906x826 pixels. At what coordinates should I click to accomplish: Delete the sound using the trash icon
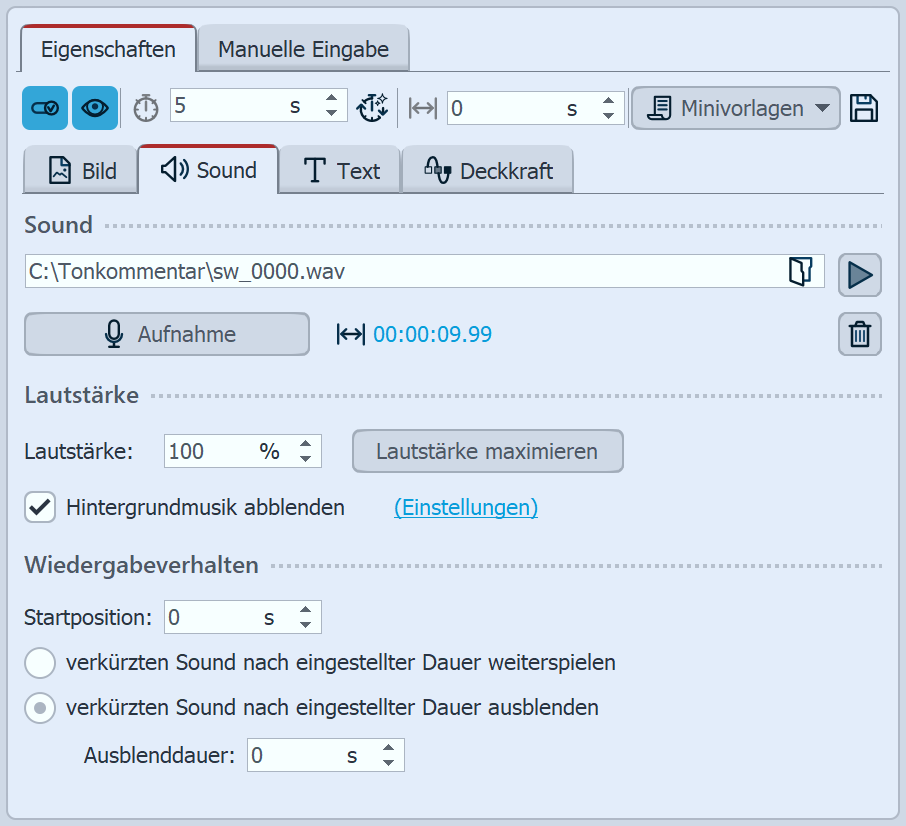[859, 333]
